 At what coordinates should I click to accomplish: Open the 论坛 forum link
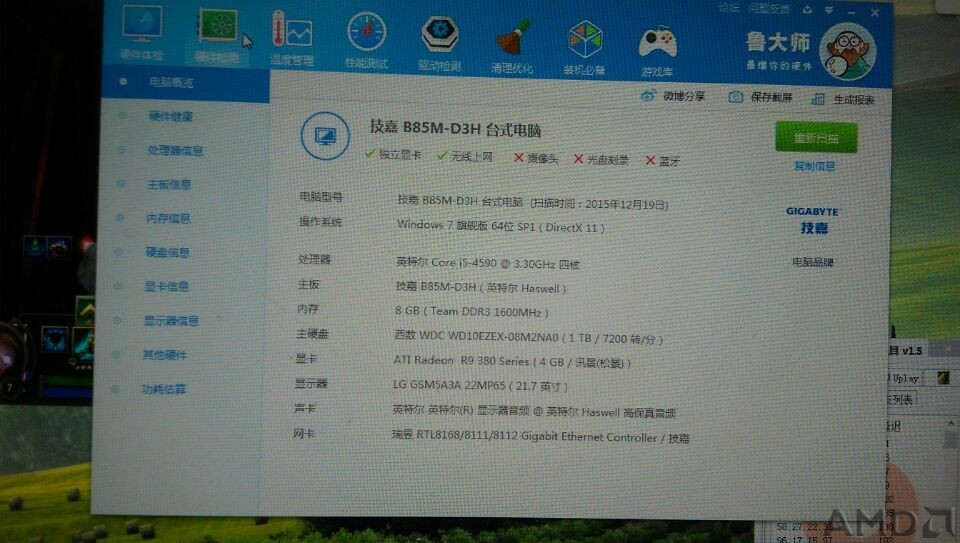point(729,9)
